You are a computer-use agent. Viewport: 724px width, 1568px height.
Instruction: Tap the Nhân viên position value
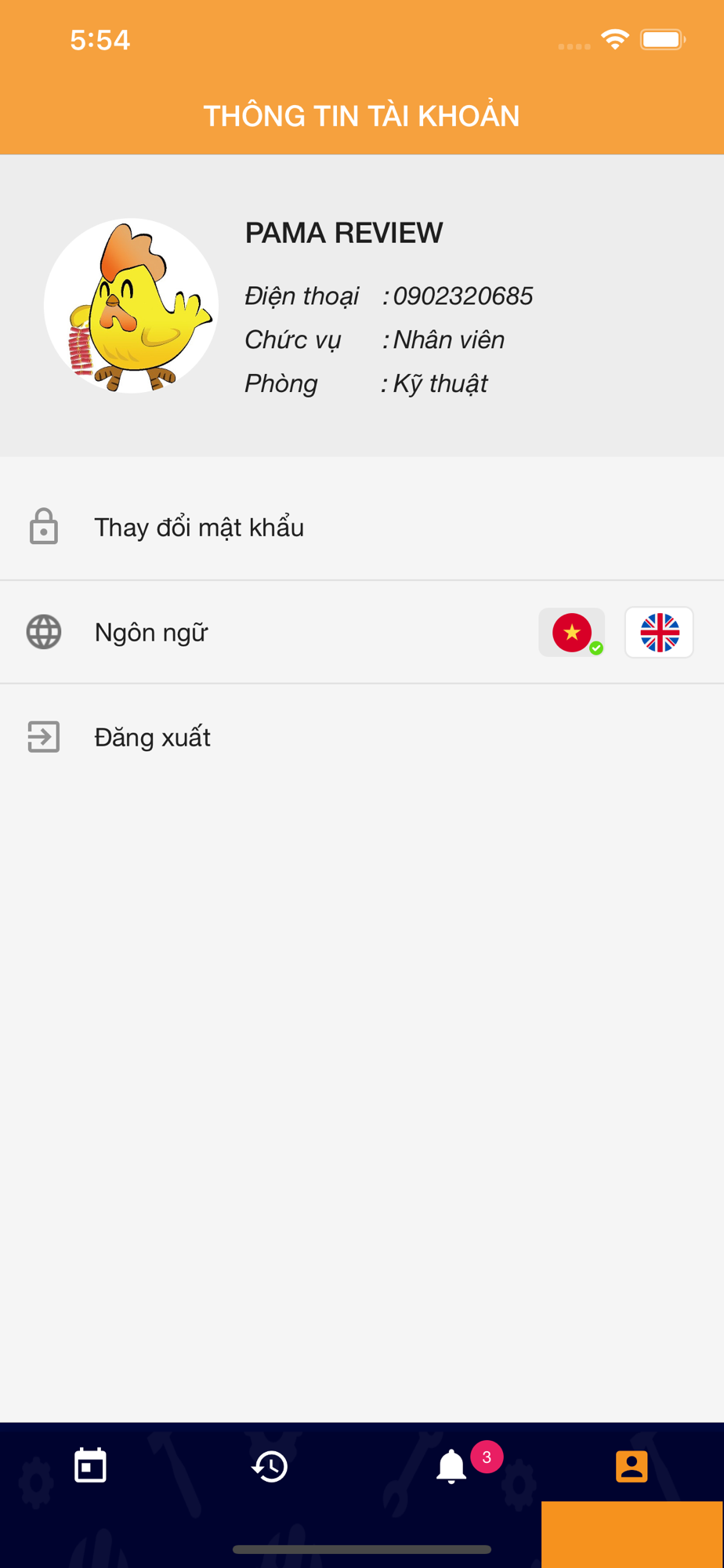click(449, 339)
